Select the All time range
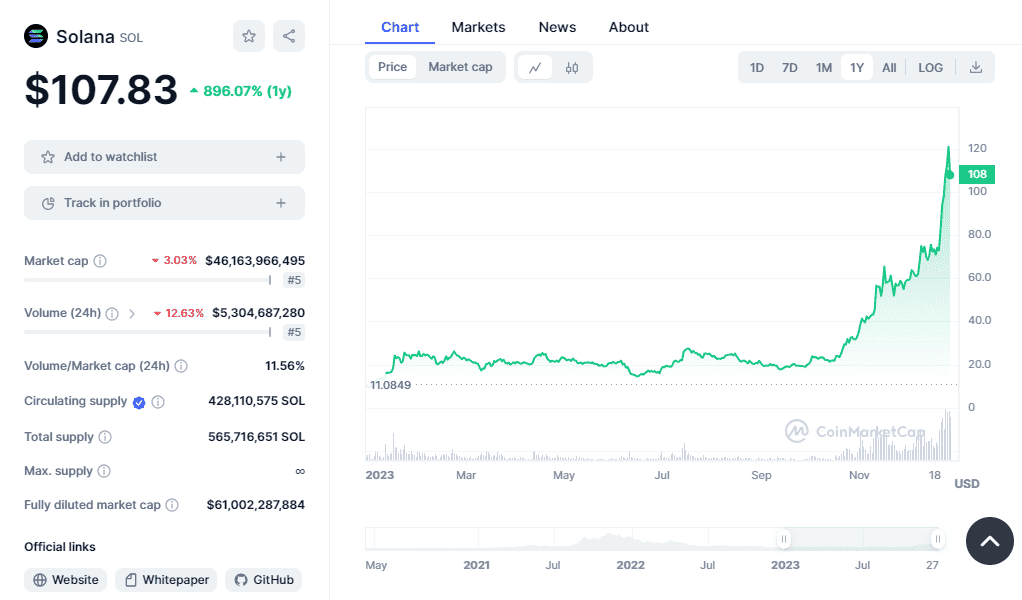The width and height of the screenshot is (1022, 600). (x=889, y=68)
